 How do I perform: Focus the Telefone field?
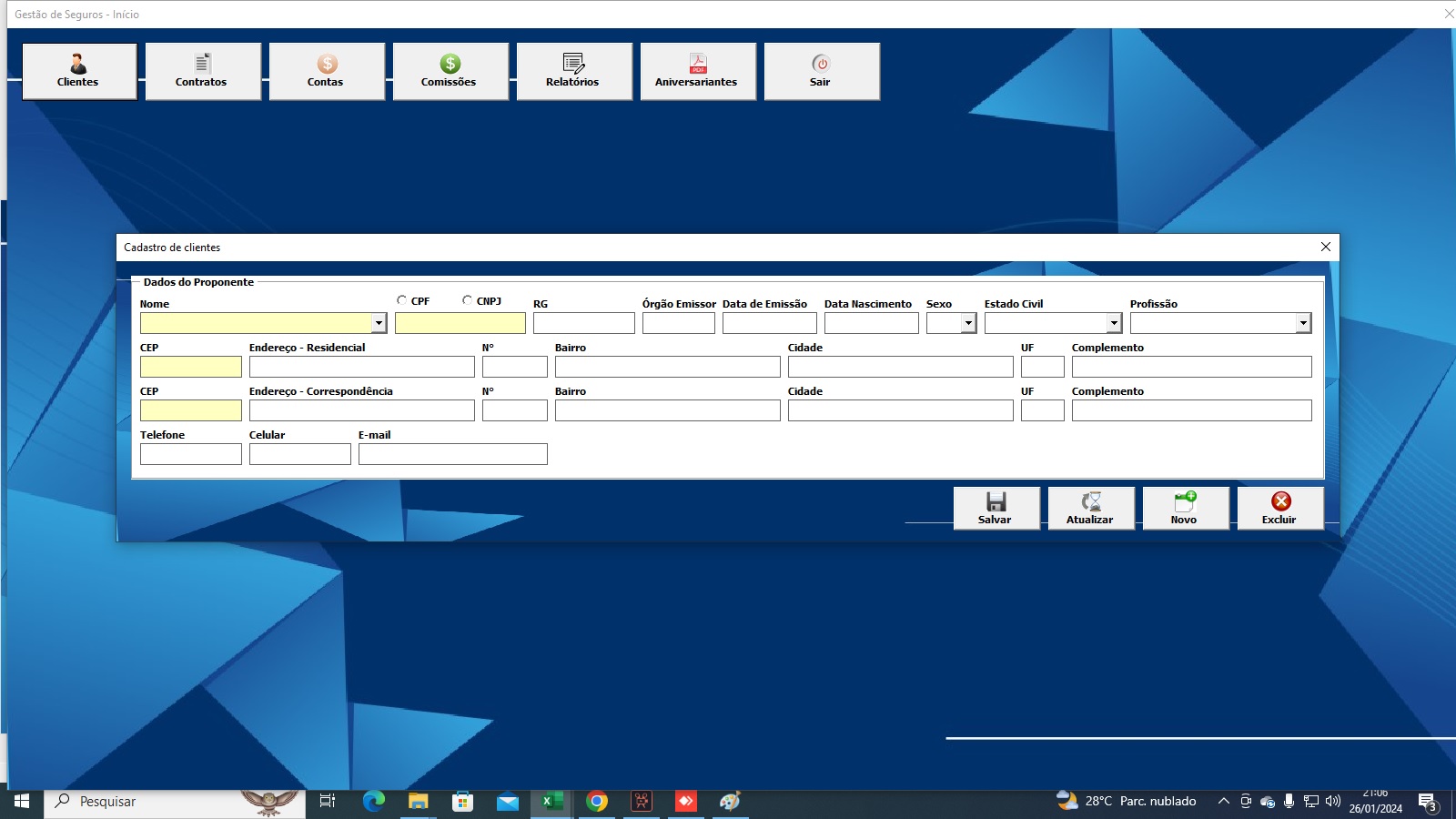click(x=191, y=454)
